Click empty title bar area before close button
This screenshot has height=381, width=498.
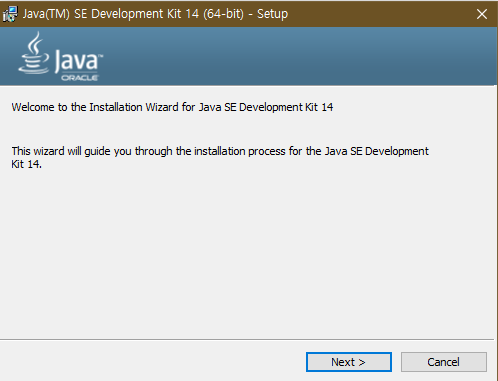tap(380, 14)
